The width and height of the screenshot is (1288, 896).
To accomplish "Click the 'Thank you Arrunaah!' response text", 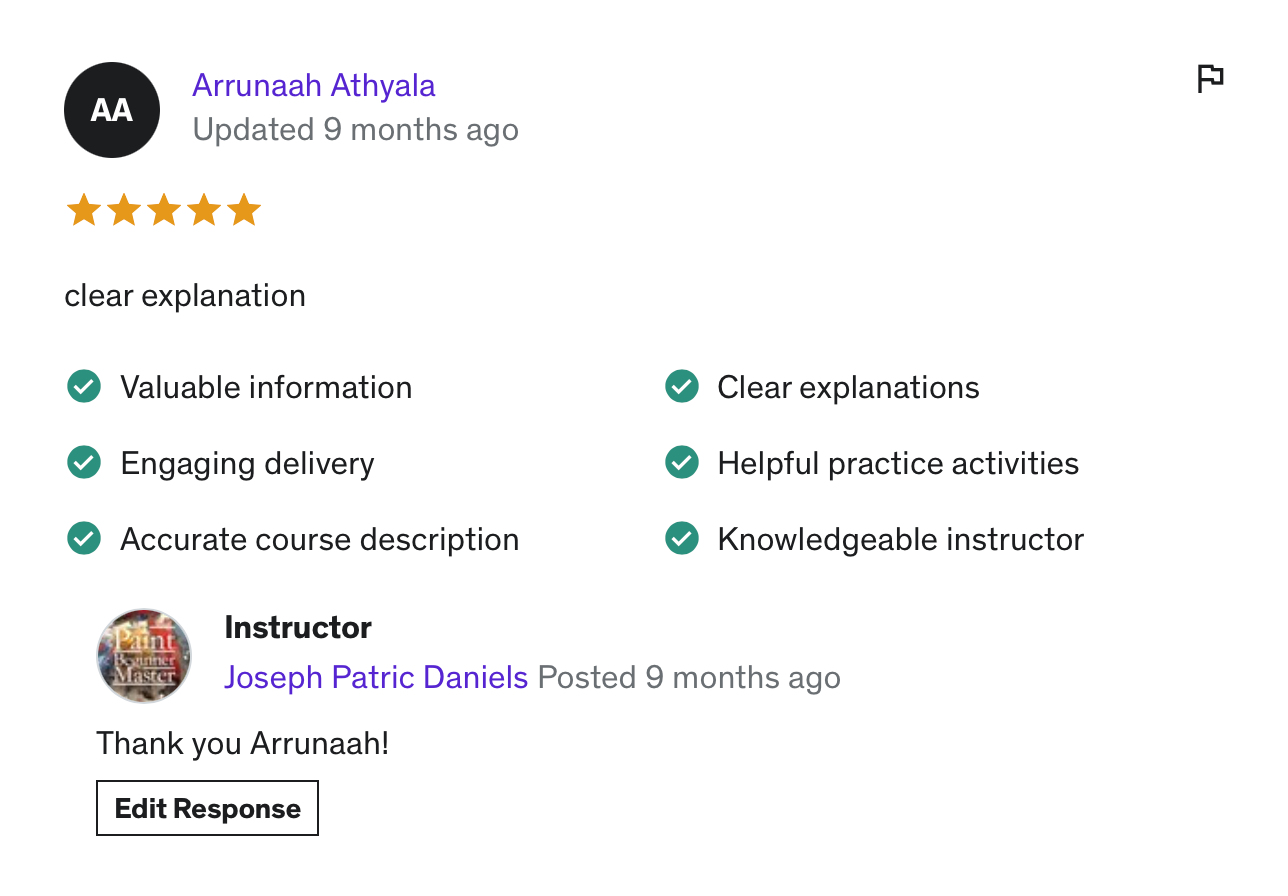I will 242,743.
